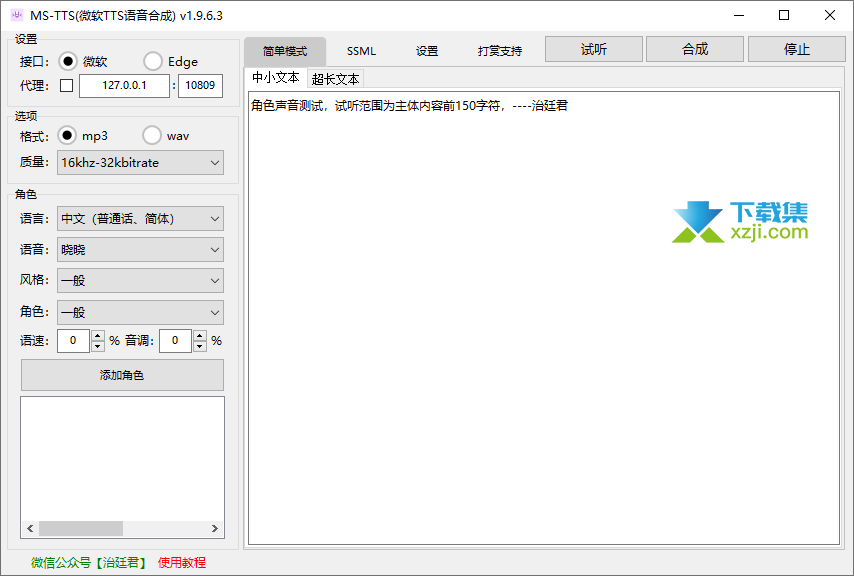Open the 语言 language dropdown
The image size is (854, 576).
(x=141, y=219)
